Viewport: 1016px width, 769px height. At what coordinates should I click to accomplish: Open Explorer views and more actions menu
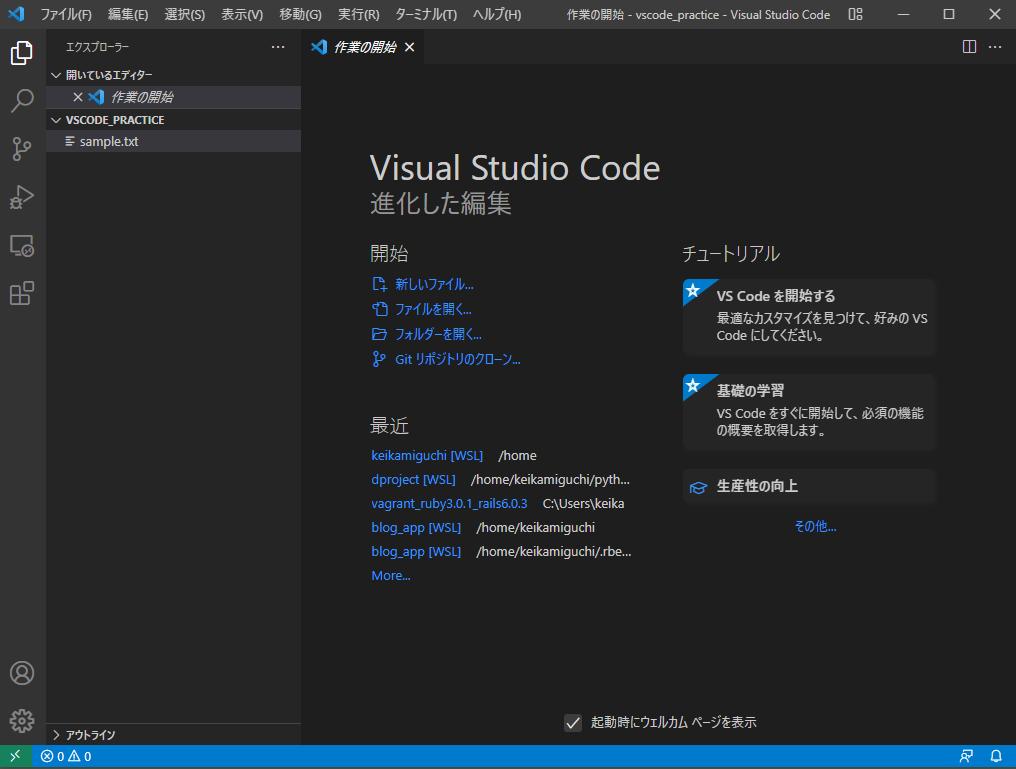pyautogui.click(x=278, y=47)
